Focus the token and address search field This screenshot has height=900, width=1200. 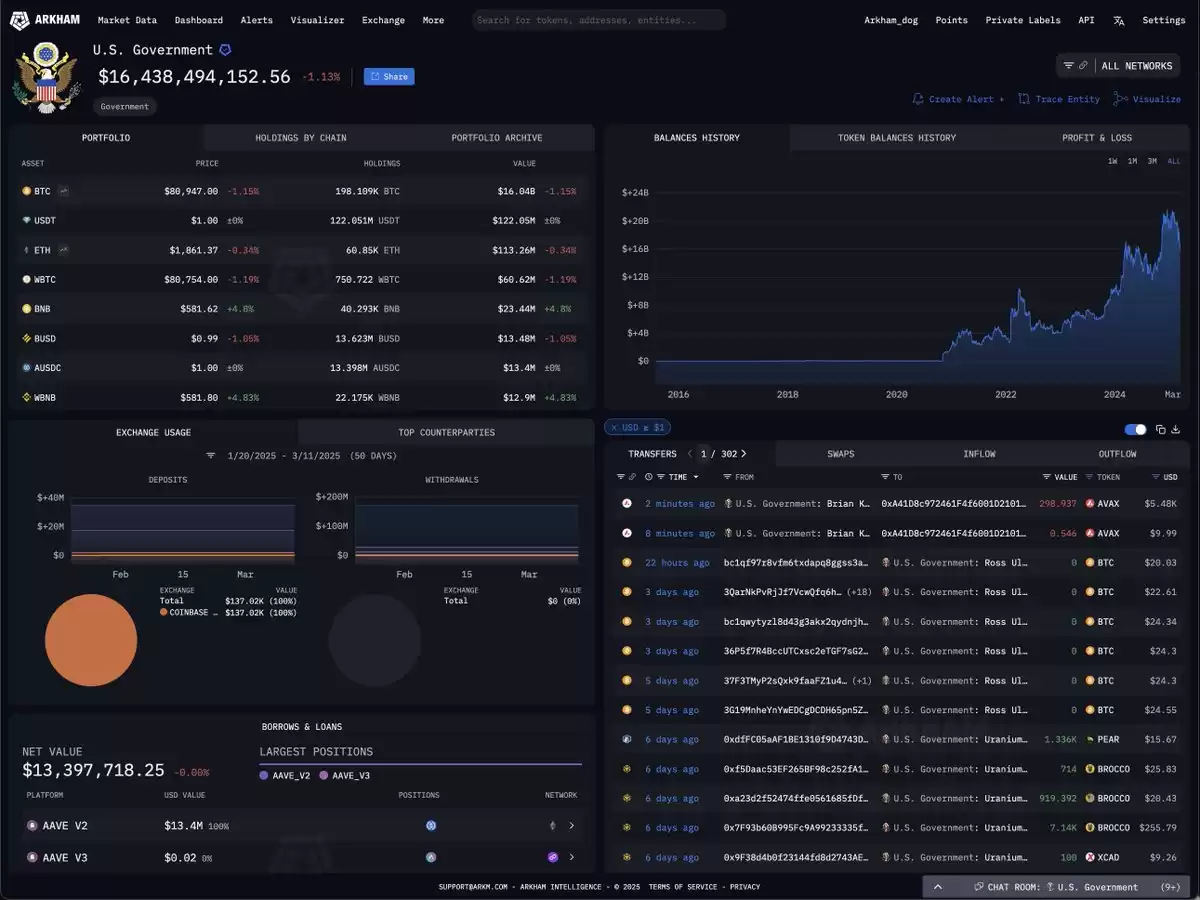coord(598,20)
